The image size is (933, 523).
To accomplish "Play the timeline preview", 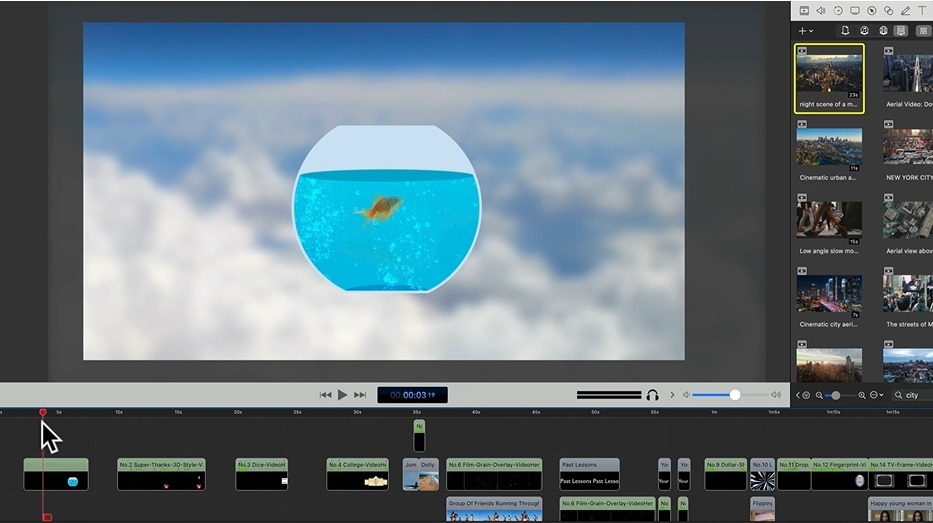I will (x=342, y=395).
